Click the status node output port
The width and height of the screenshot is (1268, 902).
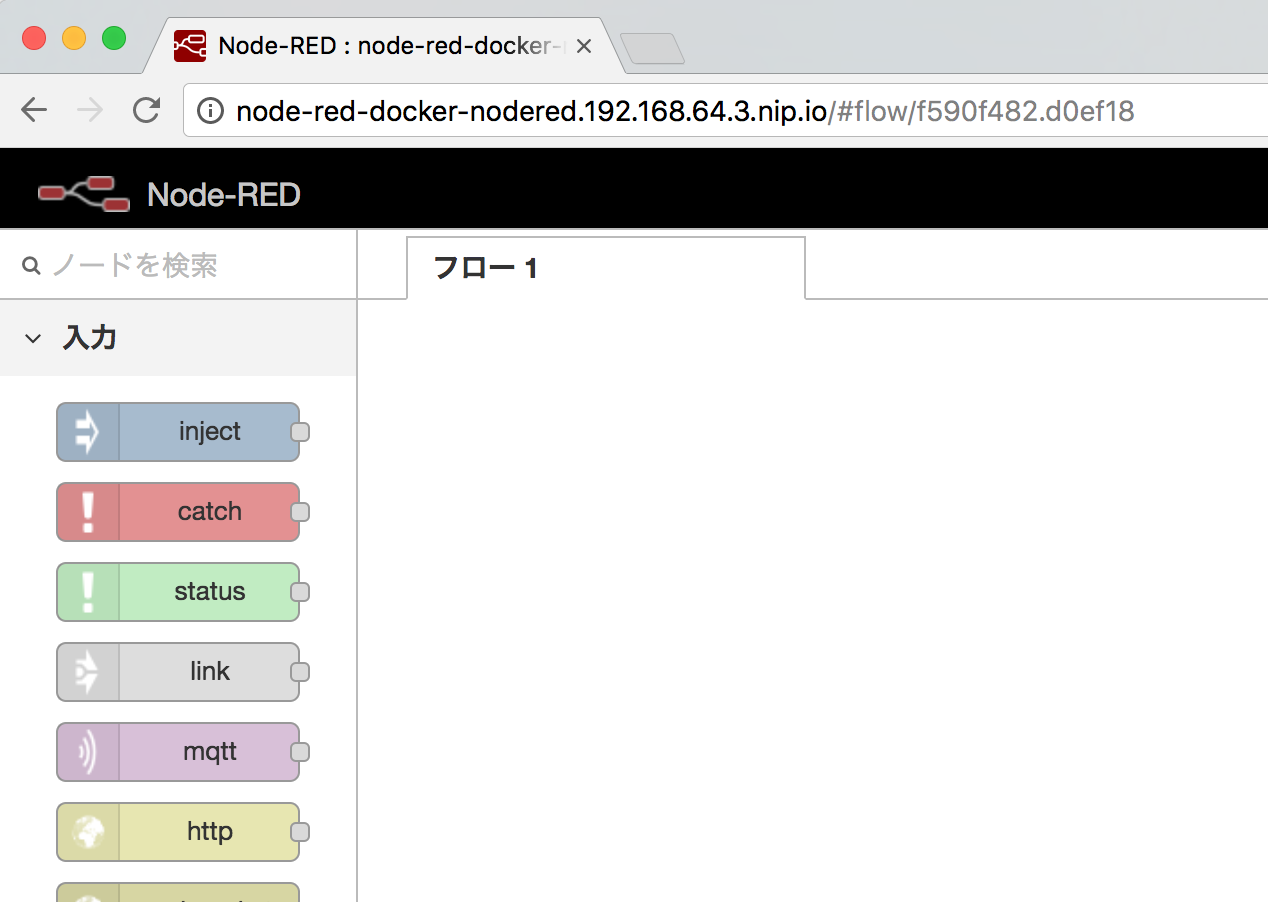tap(300, 592)
